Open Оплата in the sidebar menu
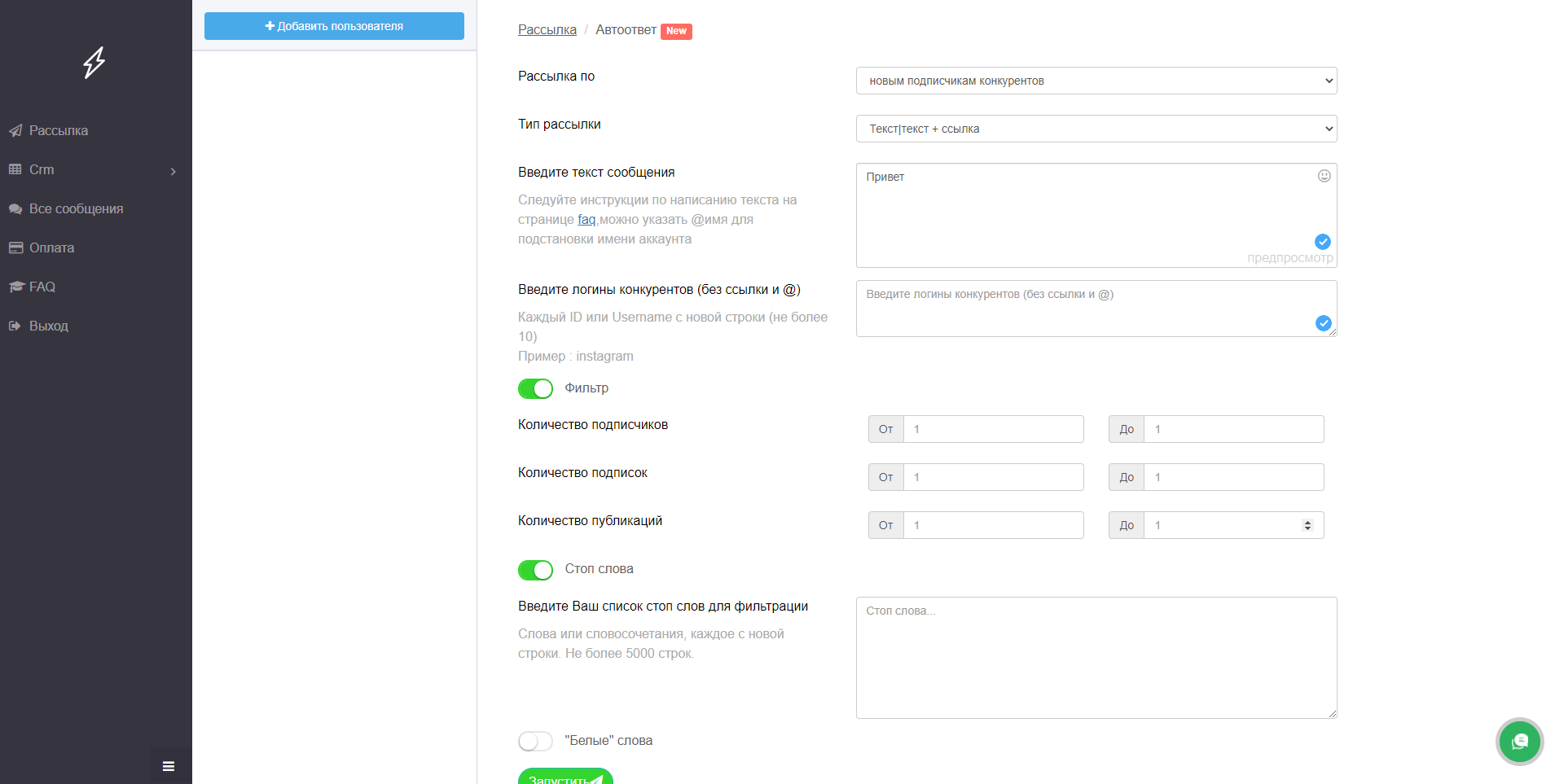1555x784 pixels. click(x=51, y=247)
